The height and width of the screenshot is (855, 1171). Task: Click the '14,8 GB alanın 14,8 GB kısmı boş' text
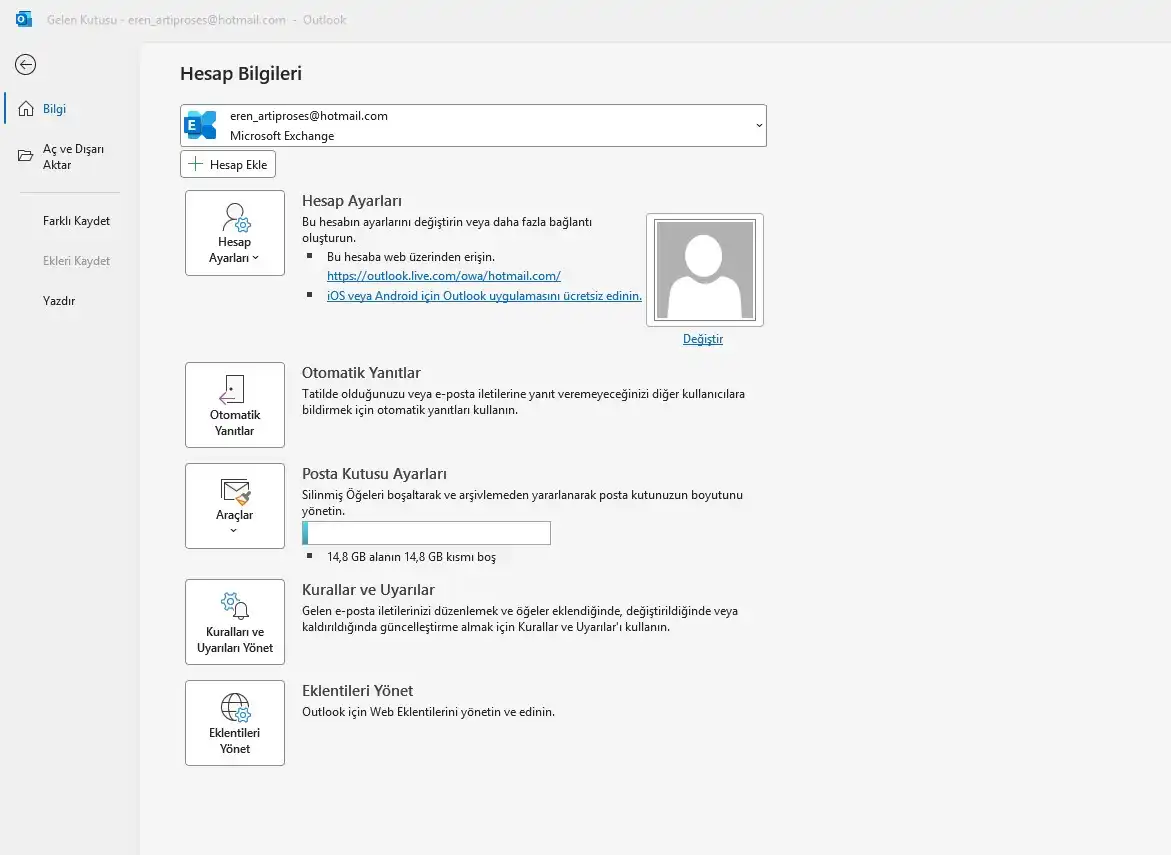coord(411,557)
